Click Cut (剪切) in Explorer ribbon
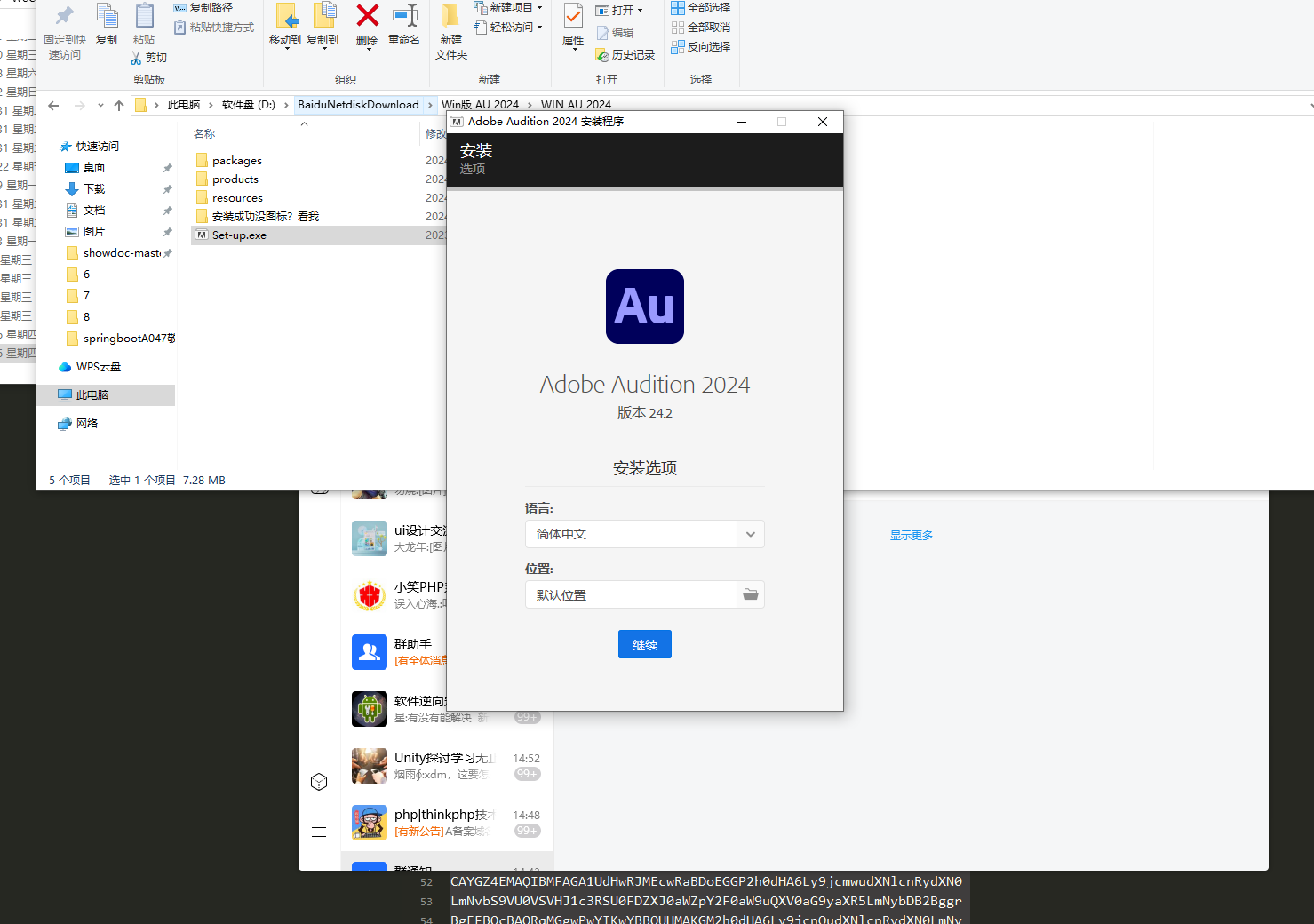This screenshot has width=1314, height=924. pos(149,58)
